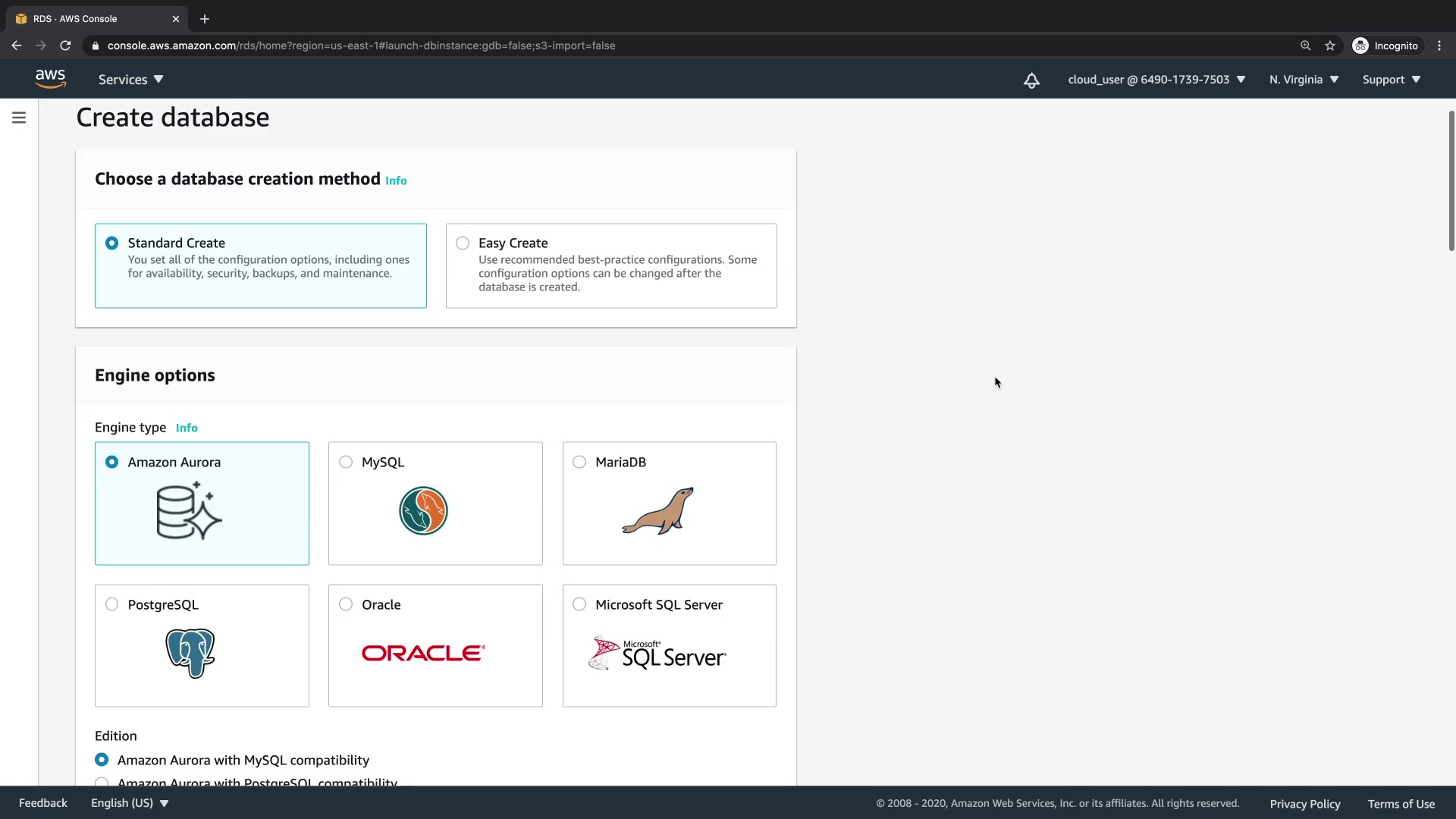Open the hamburger side navigation menu
This screenshot has height=819, width=1456.
pyautogui.click(x=19, y=118)
